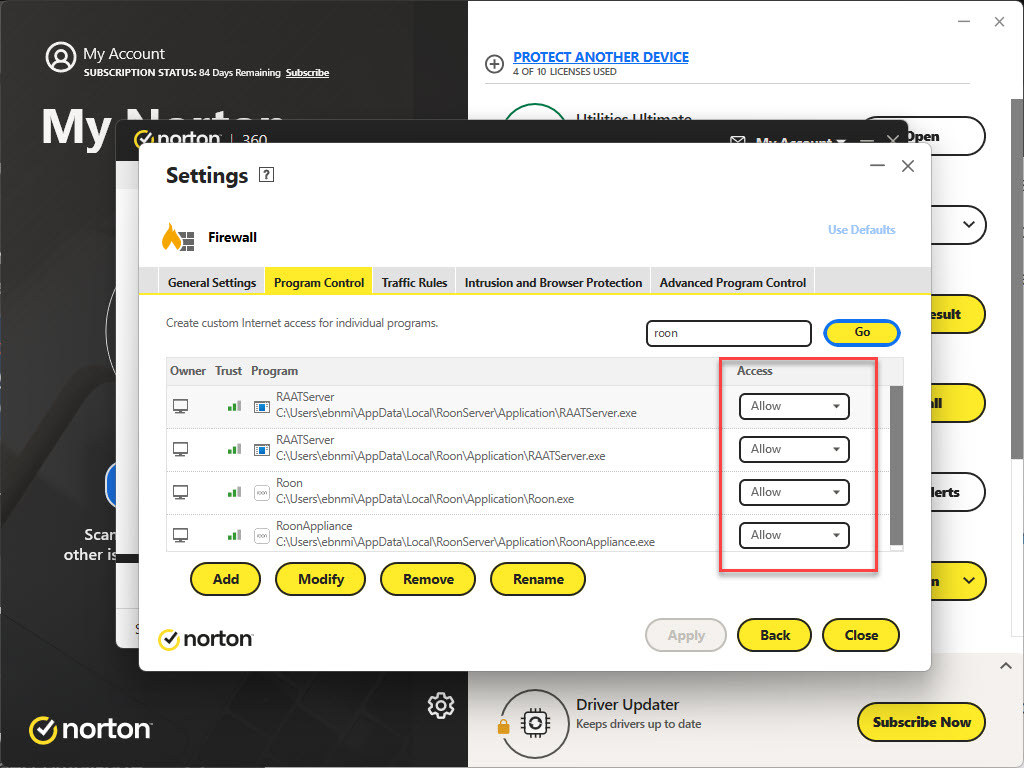
Task: Click the Program column header
Action: [274, 371]
